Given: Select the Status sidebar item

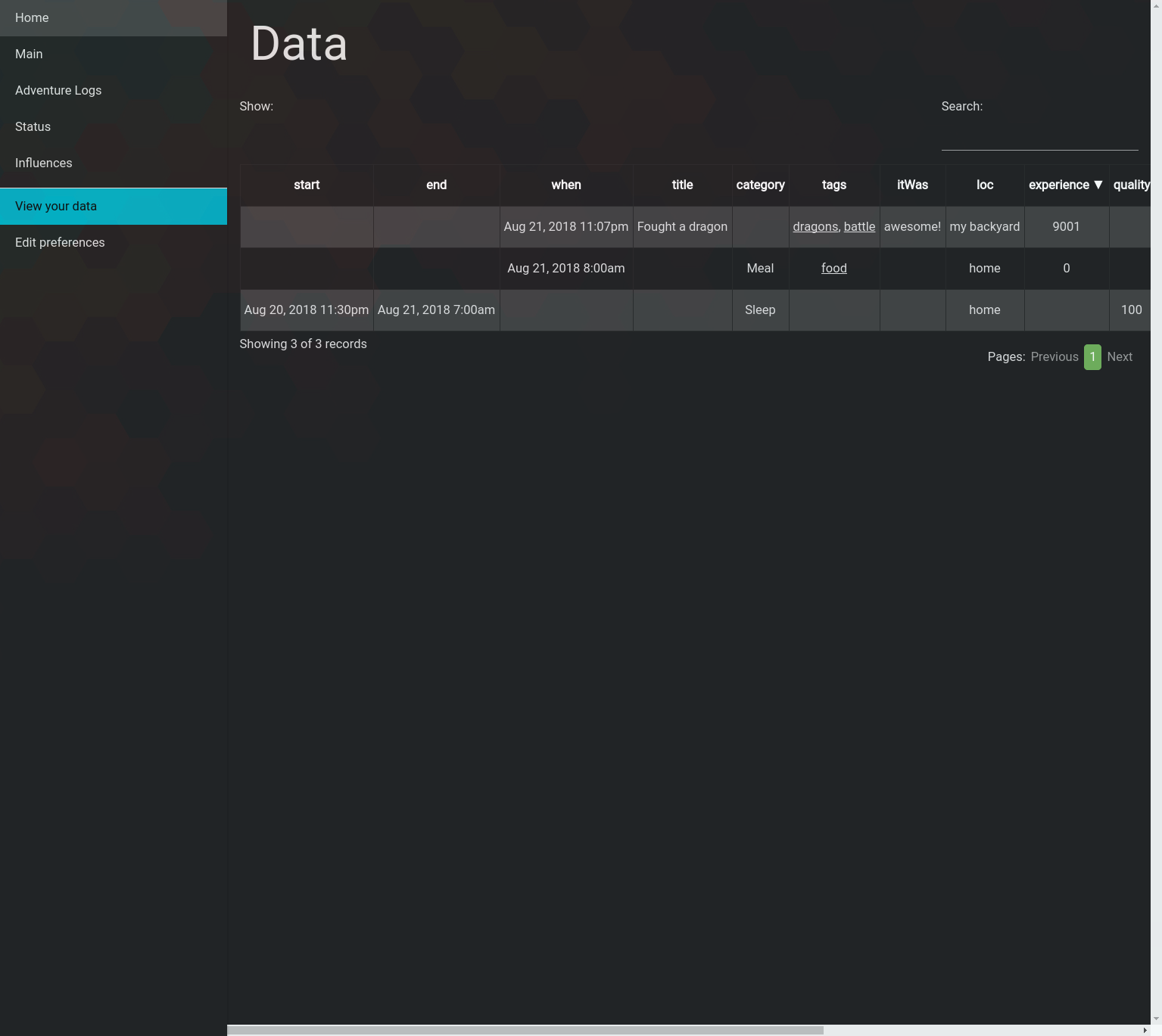Looking at the screenshot, I should (114, 126).
